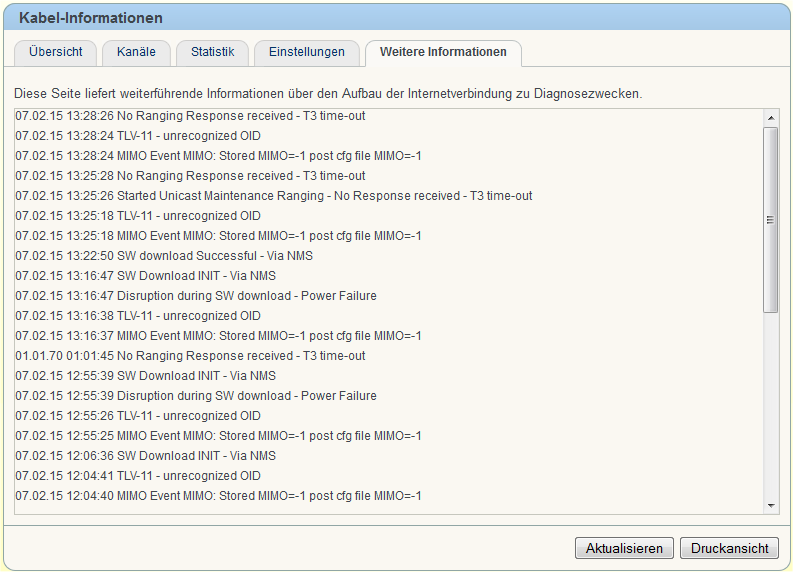Select the 12:55:25 MIMO Event line
793x572 pixels.
(218, 436)
